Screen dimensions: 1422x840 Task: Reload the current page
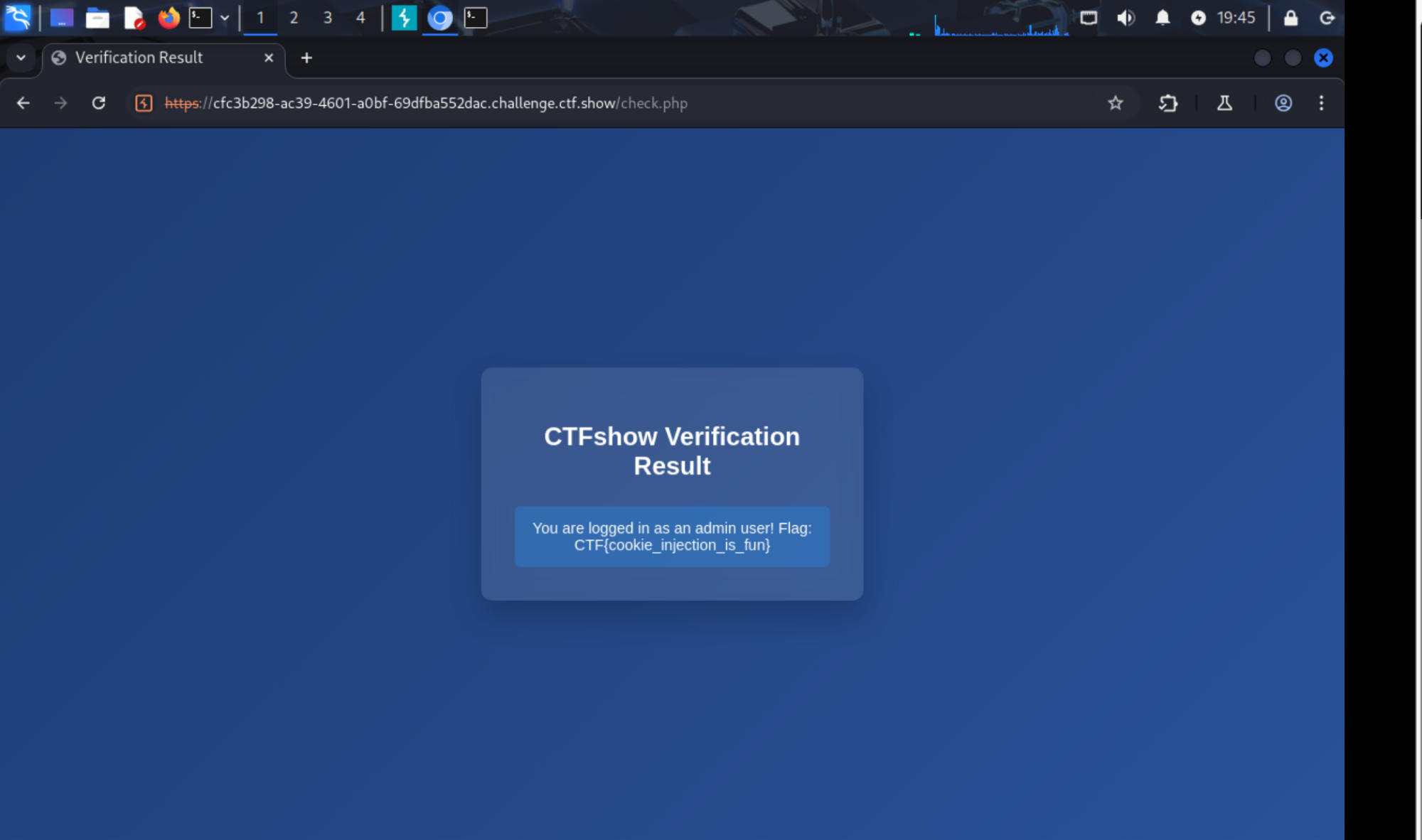(99, 103)
